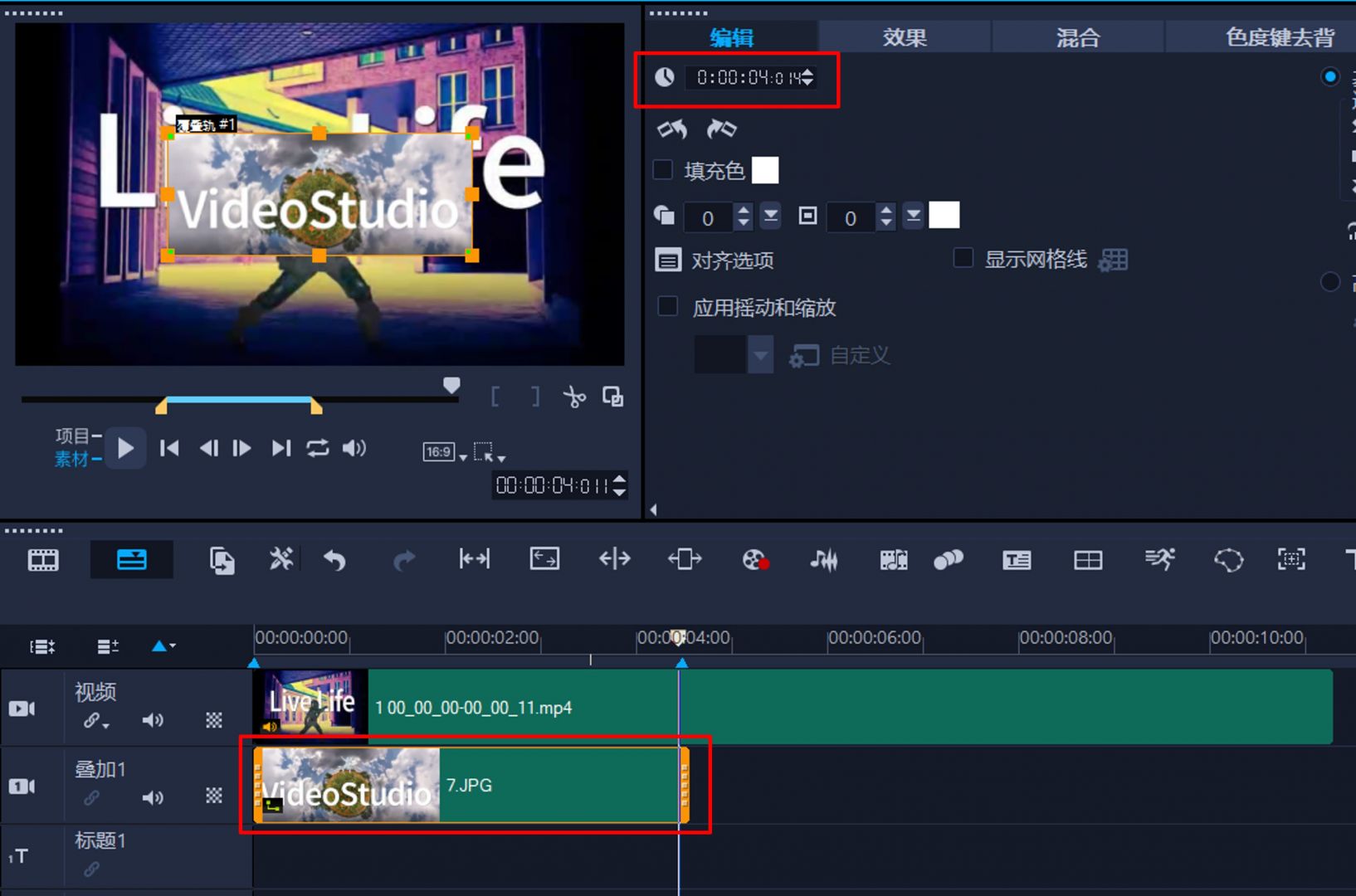Rotate the clip clockwise
1356x896 pixels.
(721, 129)
